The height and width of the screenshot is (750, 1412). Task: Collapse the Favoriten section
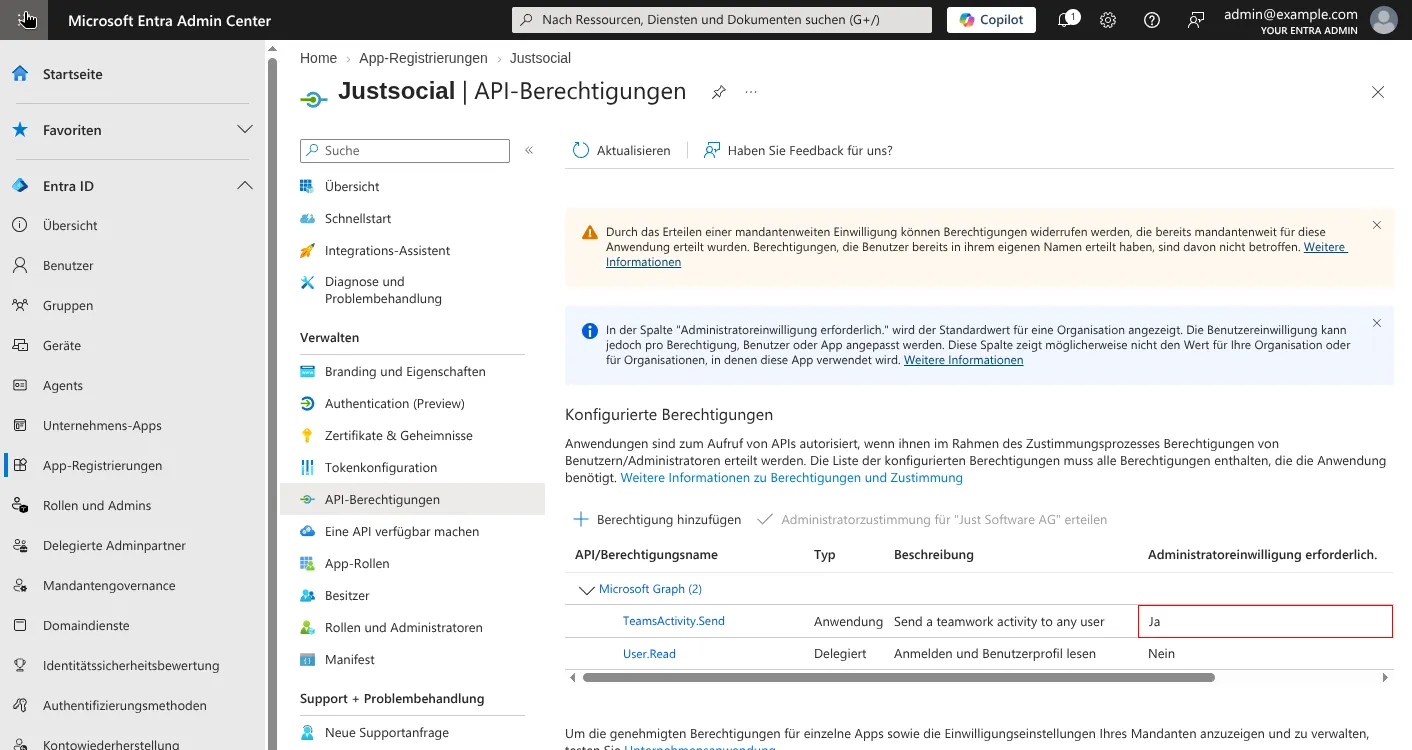[244, 130]
